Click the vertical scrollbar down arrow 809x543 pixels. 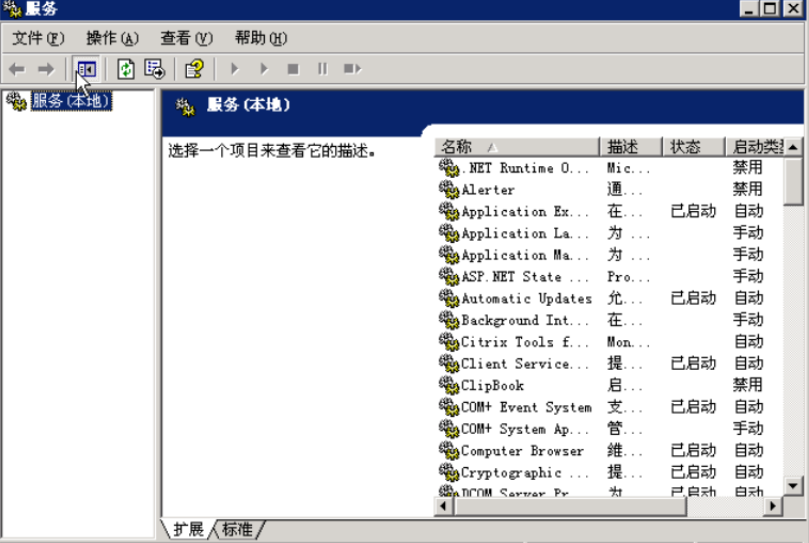(793, 486)
